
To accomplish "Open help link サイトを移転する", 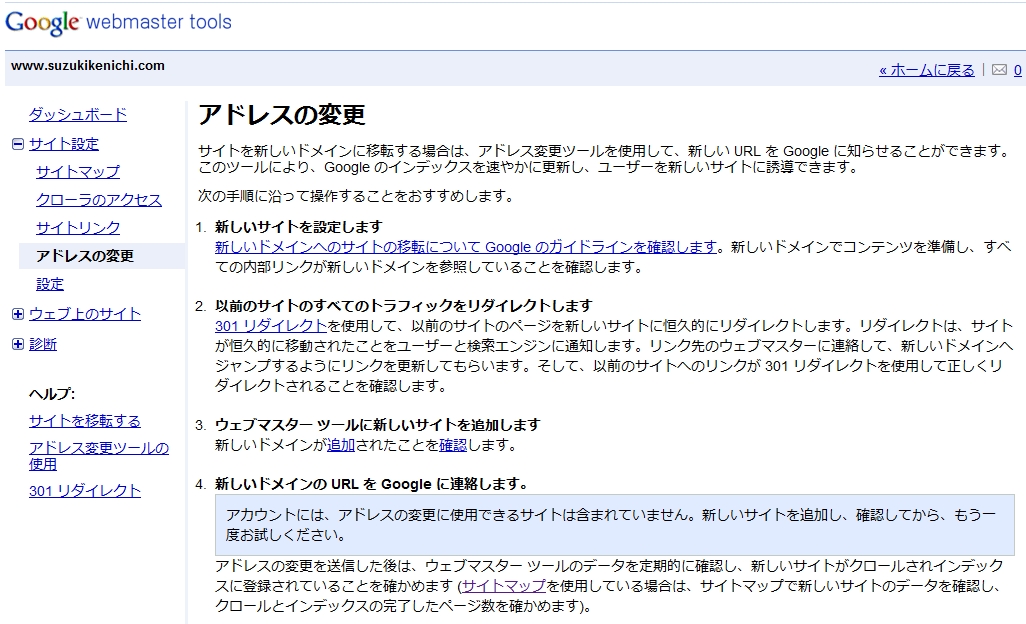I will click(x=85, y=421).
